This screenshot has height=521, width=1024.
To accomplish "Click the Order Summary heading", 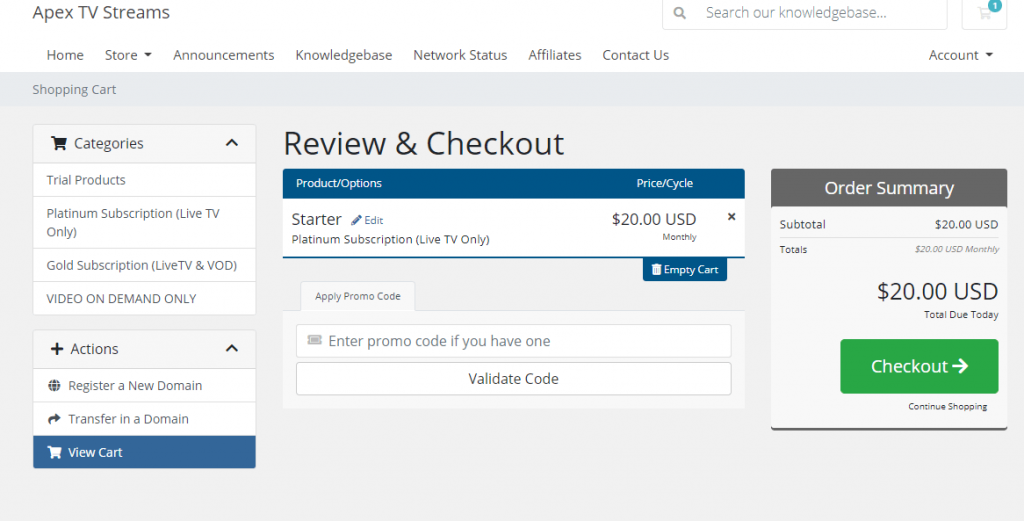I will pos(889,188).
